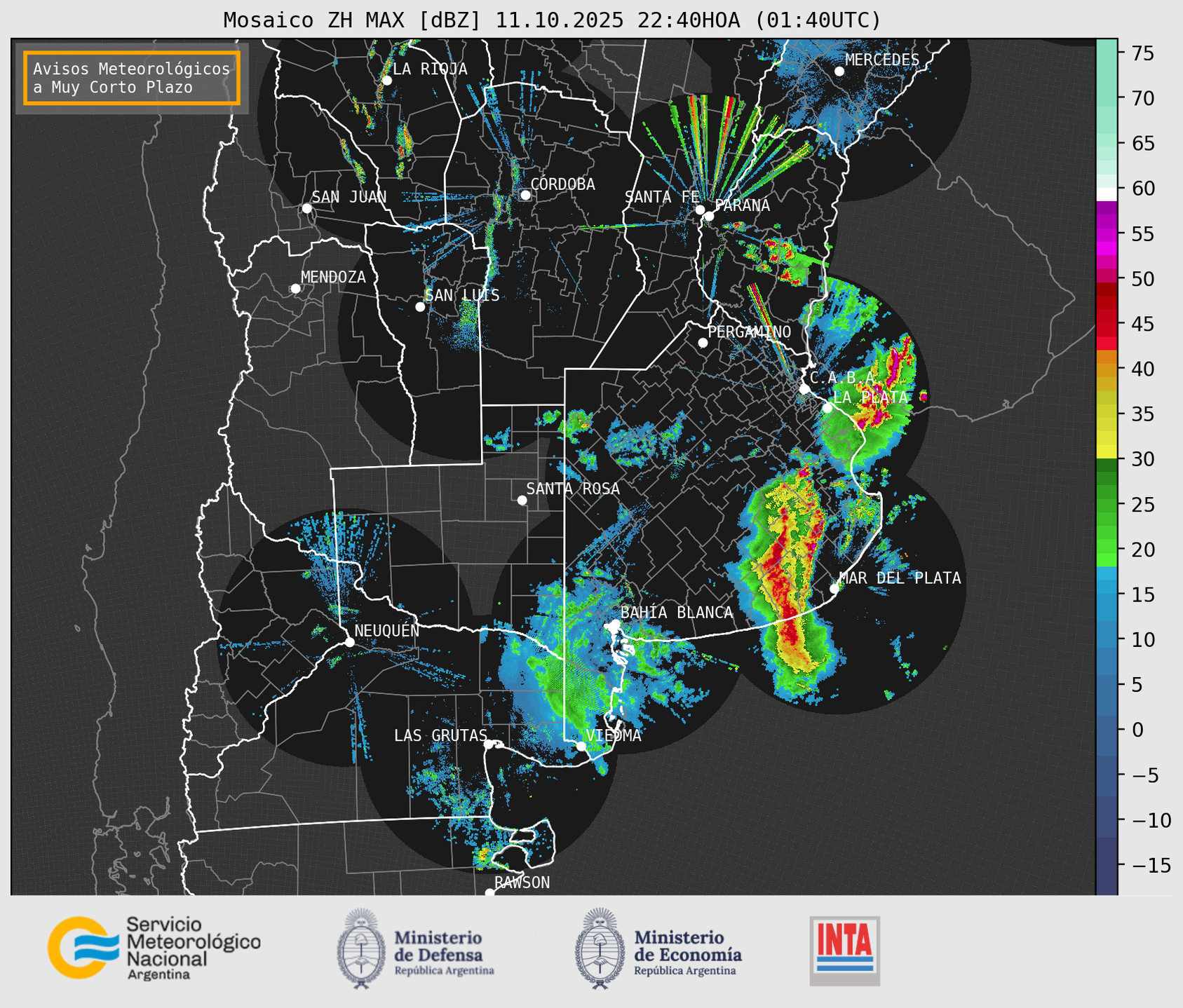Viewport: 1183px width, 1008px height.
Task: Click the 75 tick label on the colorbar
Action: coord(1143,53)
